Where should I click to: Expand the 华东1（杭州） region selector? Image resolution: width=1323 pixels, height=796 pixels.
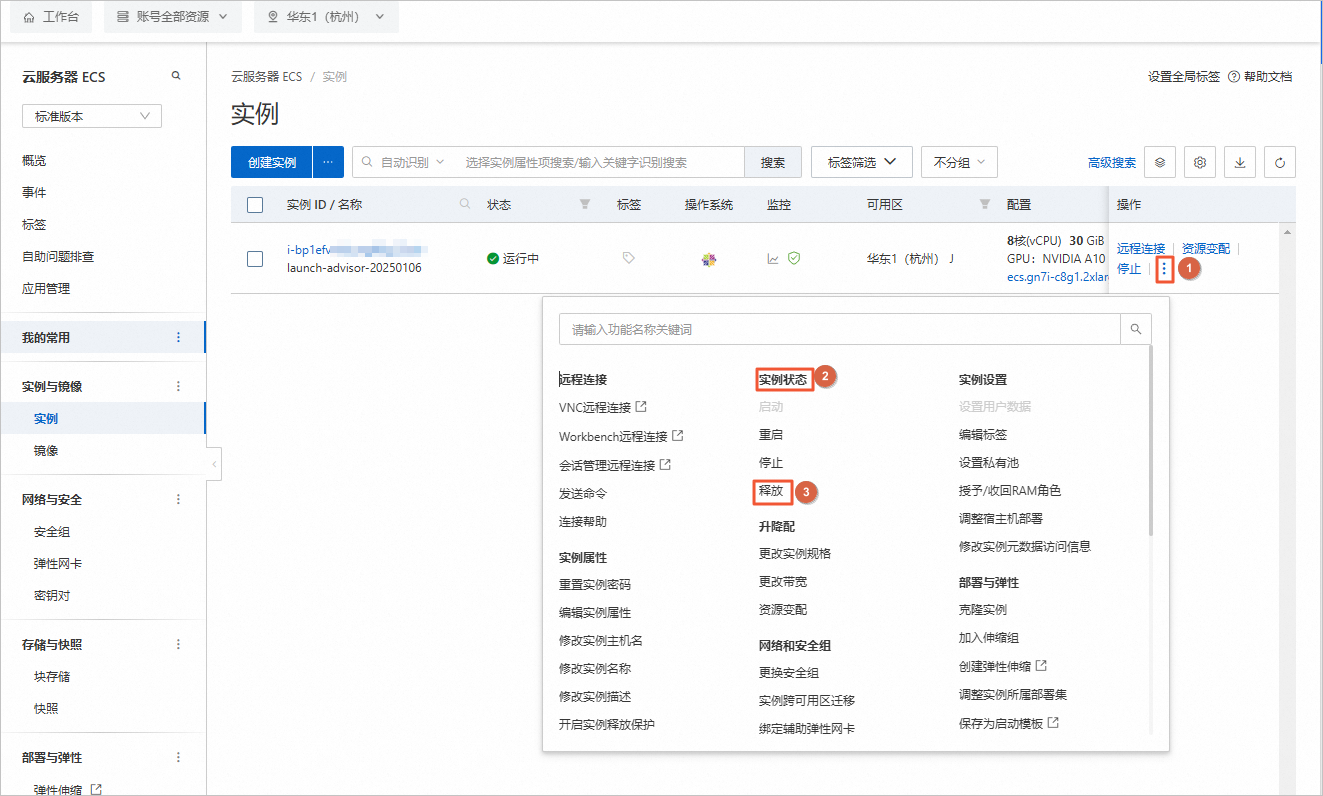click(326, 17)
